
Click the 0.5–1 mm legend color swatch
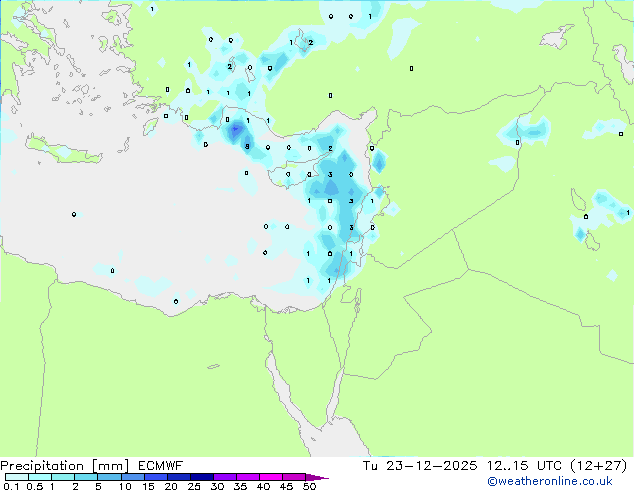[40, 477]
